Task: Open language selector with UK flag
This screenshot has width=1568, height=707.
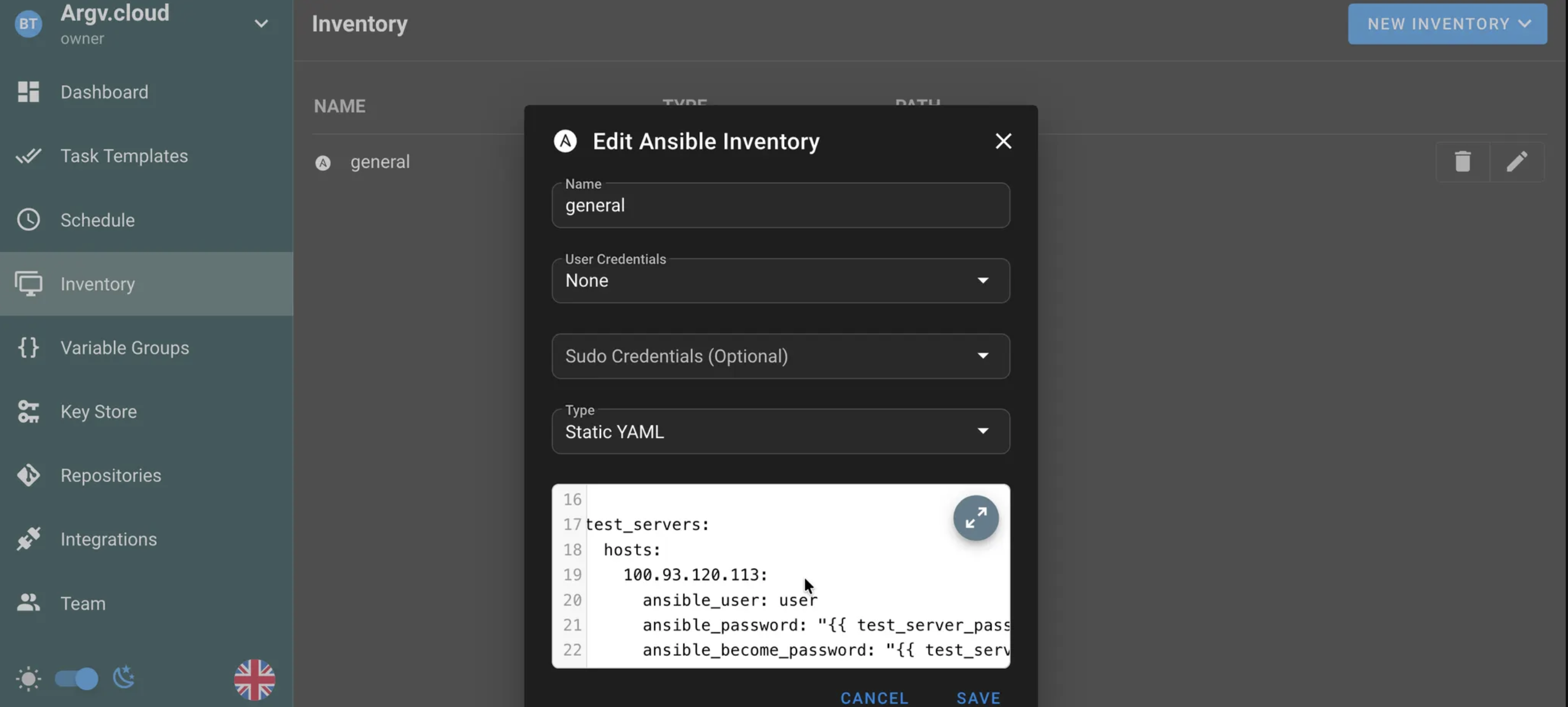Action: [x=254, y=679]
